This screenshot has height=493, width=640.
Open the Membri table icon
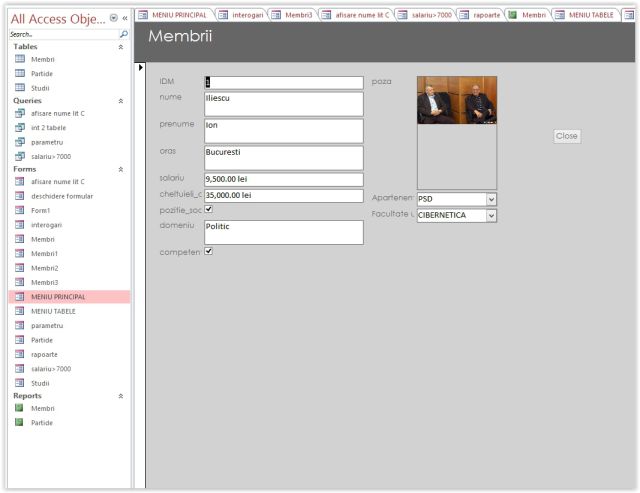pyautogui.click(x=20, y=59)
